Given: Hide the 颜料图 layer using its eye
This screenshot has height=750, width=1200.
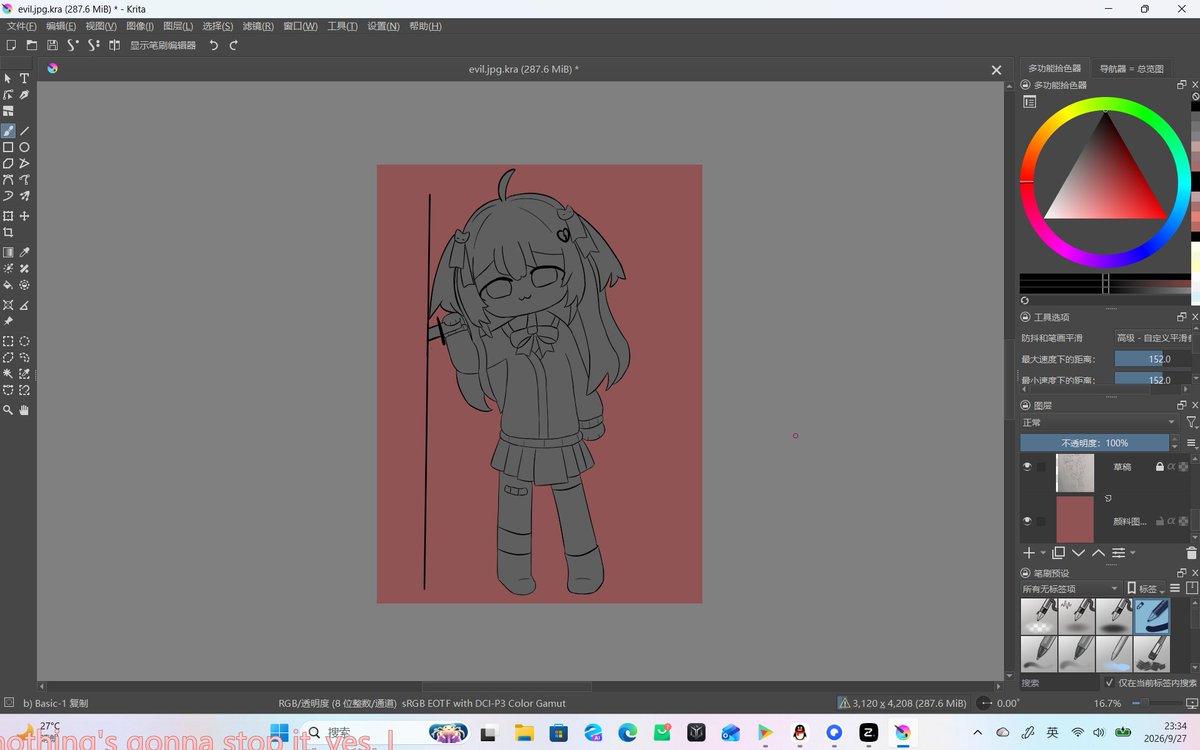Looking at the screenshot, I should pos(1027,521).
